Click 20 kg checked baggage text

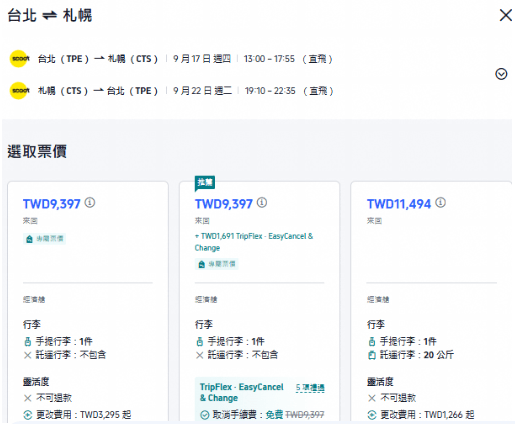(417, 355)
